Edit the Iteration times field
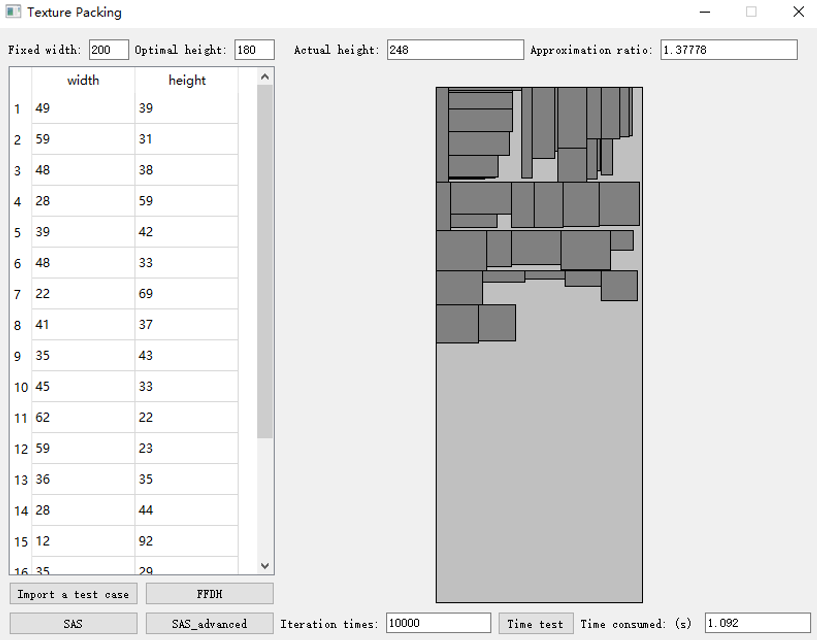 click(438, 623)
